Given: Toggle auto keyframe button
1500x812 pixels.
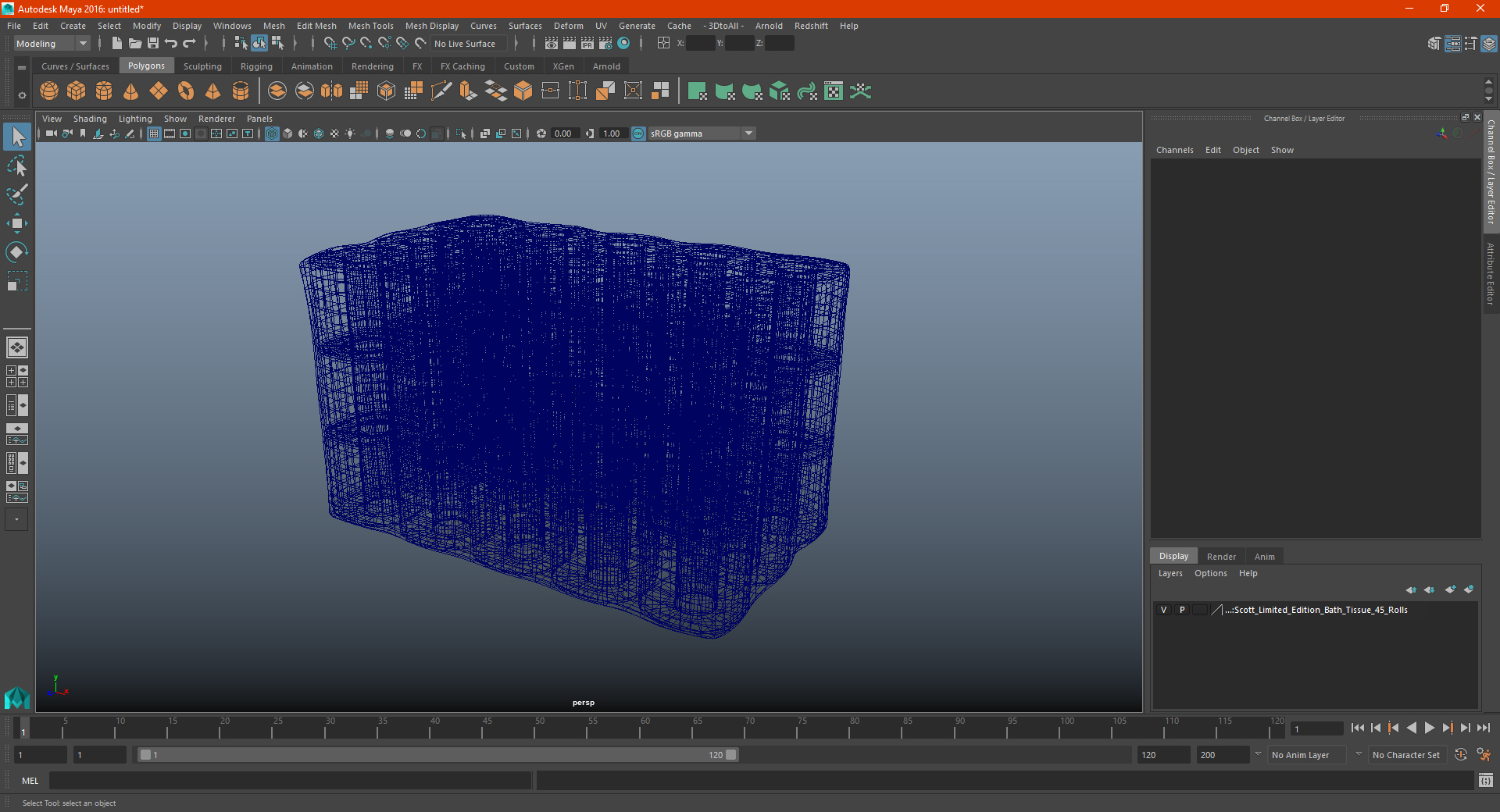Looking at the screenshot, I should click(1460, 755).
